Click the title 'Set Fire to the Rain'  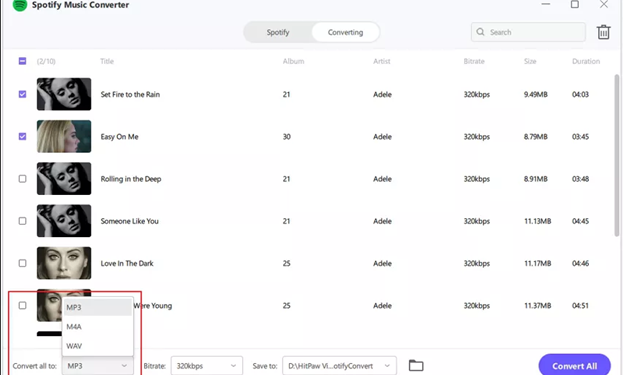coord(130,95)
